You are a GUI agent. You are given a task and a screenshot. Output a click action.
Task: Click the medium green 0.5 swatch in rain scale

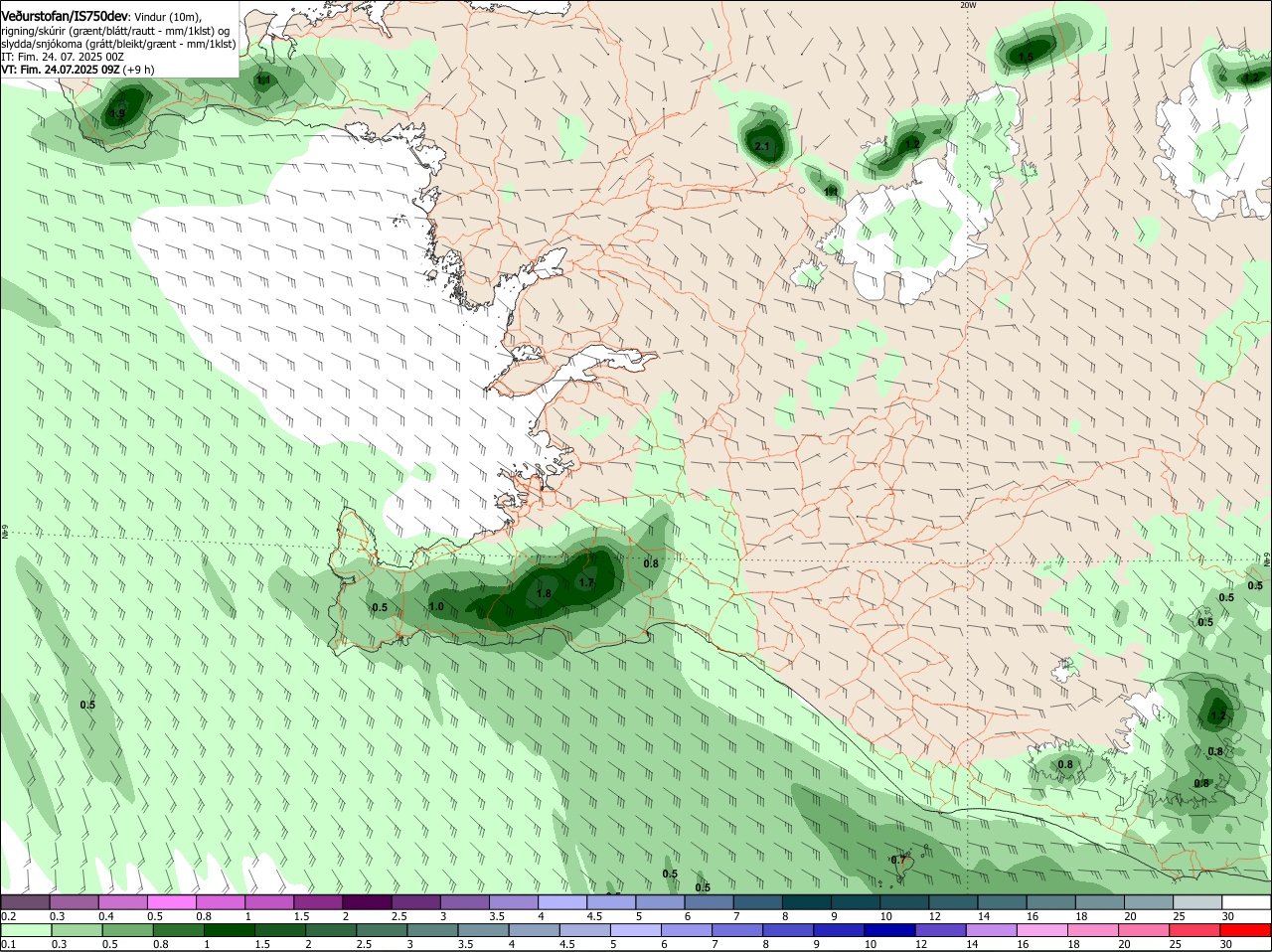[127, 930]
